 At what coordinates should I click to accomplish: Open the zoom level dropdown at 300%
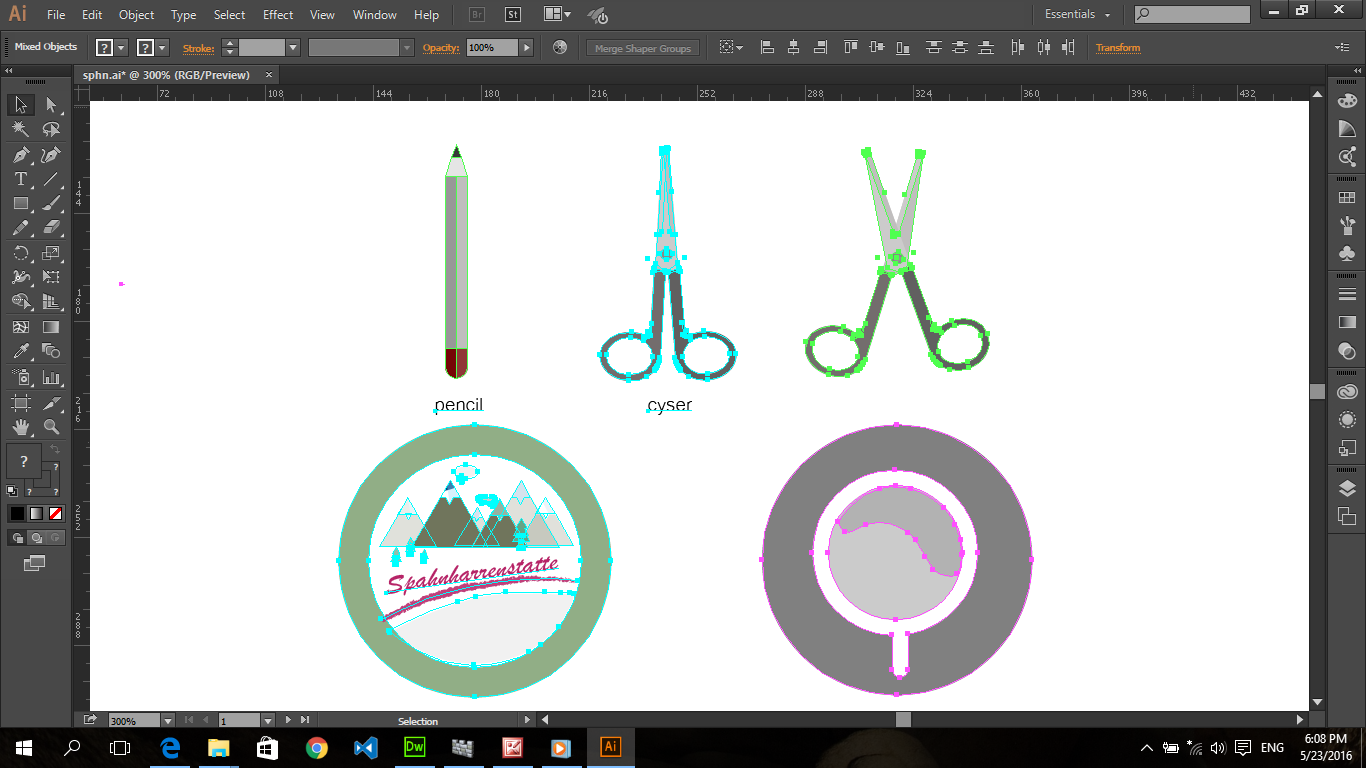168,720
